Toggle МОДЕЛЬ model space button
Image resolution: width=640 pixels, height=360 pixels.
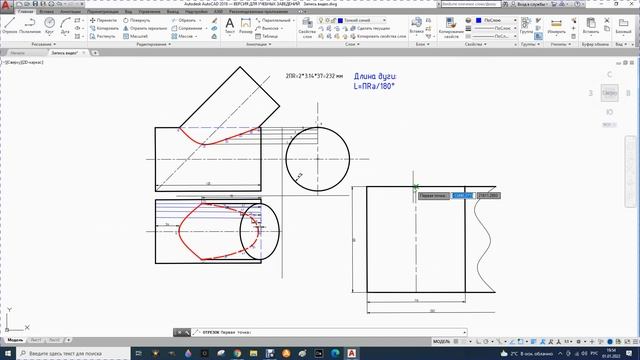coord(441,342)
